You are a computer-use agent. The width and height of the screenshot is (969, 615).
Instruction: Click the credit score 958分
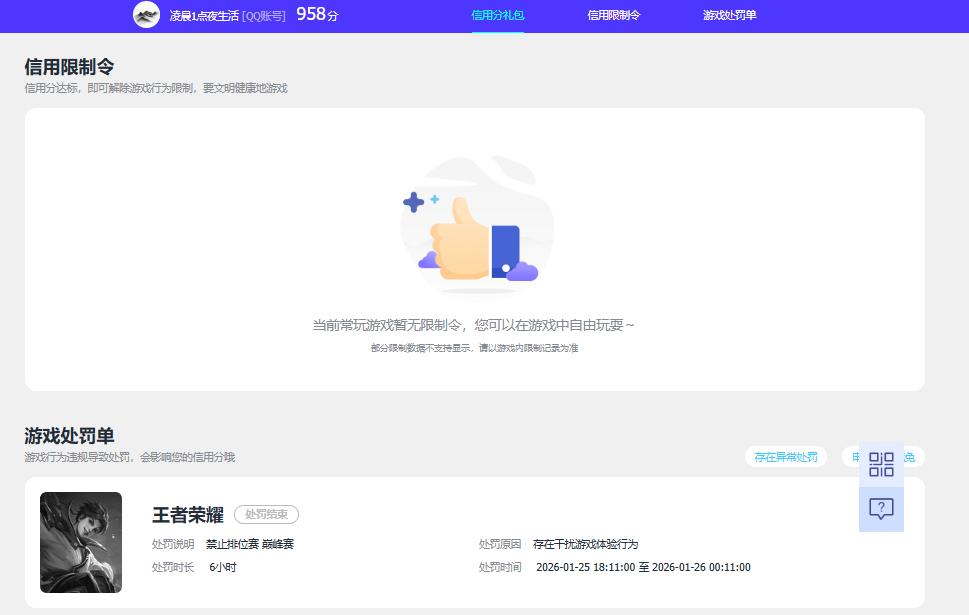[317, 14]
